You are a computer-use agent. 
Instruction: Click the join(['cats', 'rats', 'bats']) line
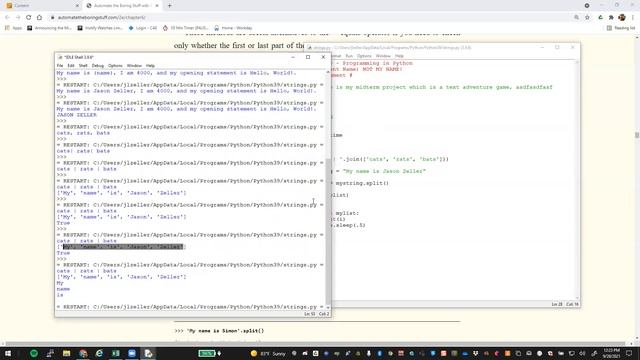[390, 159]
